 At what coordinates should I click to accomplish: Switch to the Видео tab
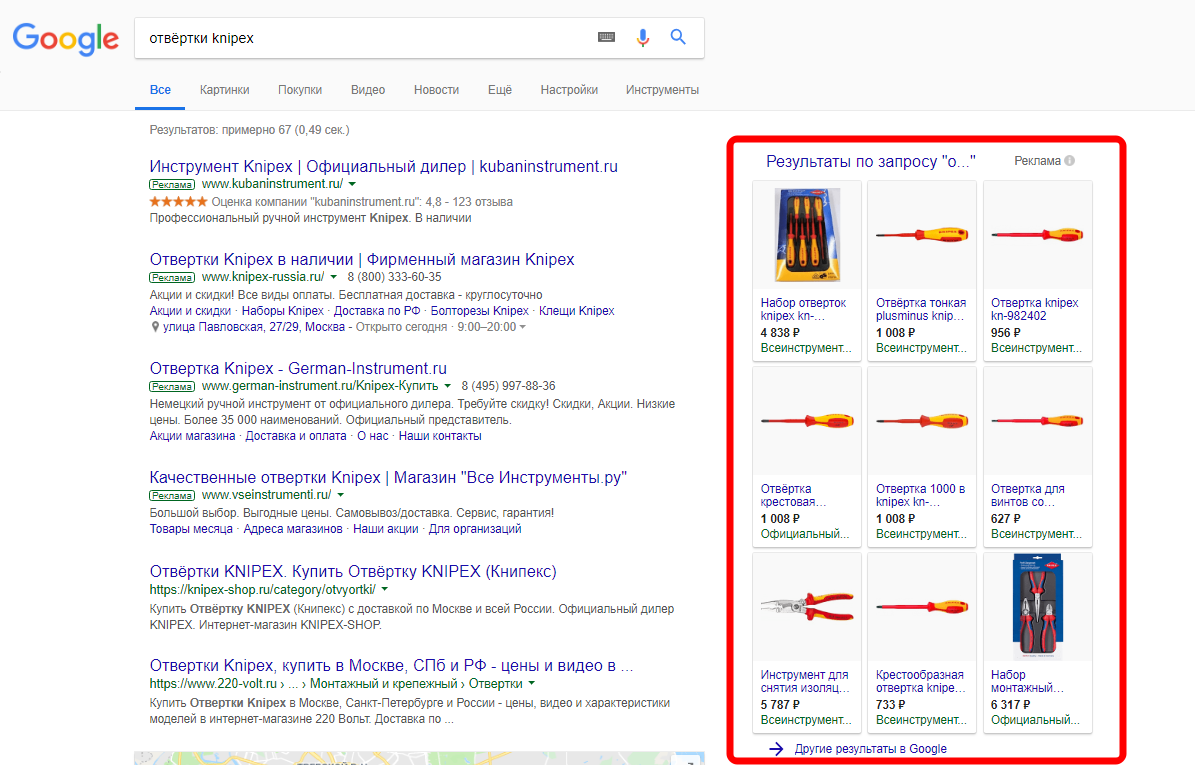tap(368, 90)
